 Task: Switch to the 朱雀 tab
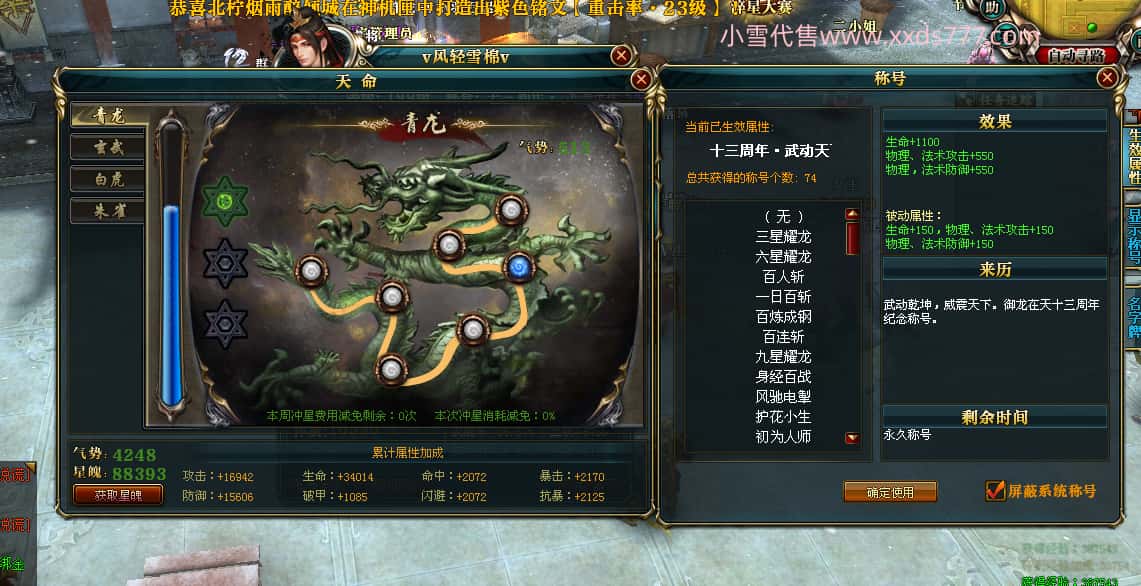(x=108, y=211)
